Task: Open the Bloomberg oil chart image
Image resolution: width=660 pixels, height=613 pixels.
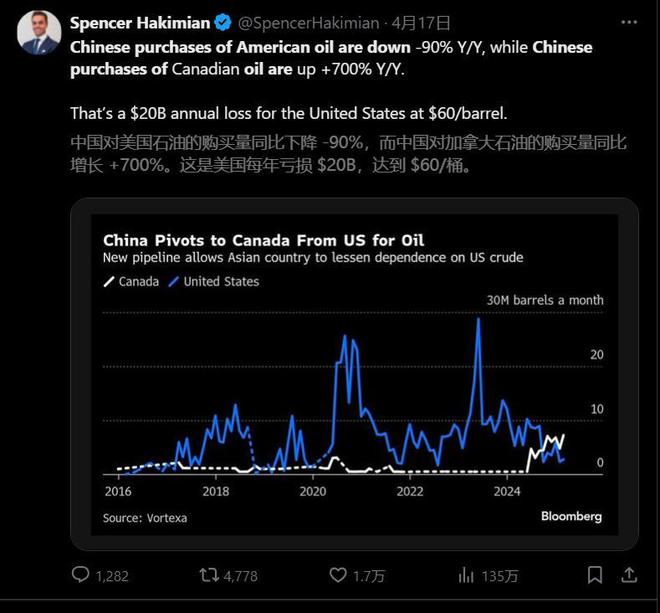Action: click(354, 374)
